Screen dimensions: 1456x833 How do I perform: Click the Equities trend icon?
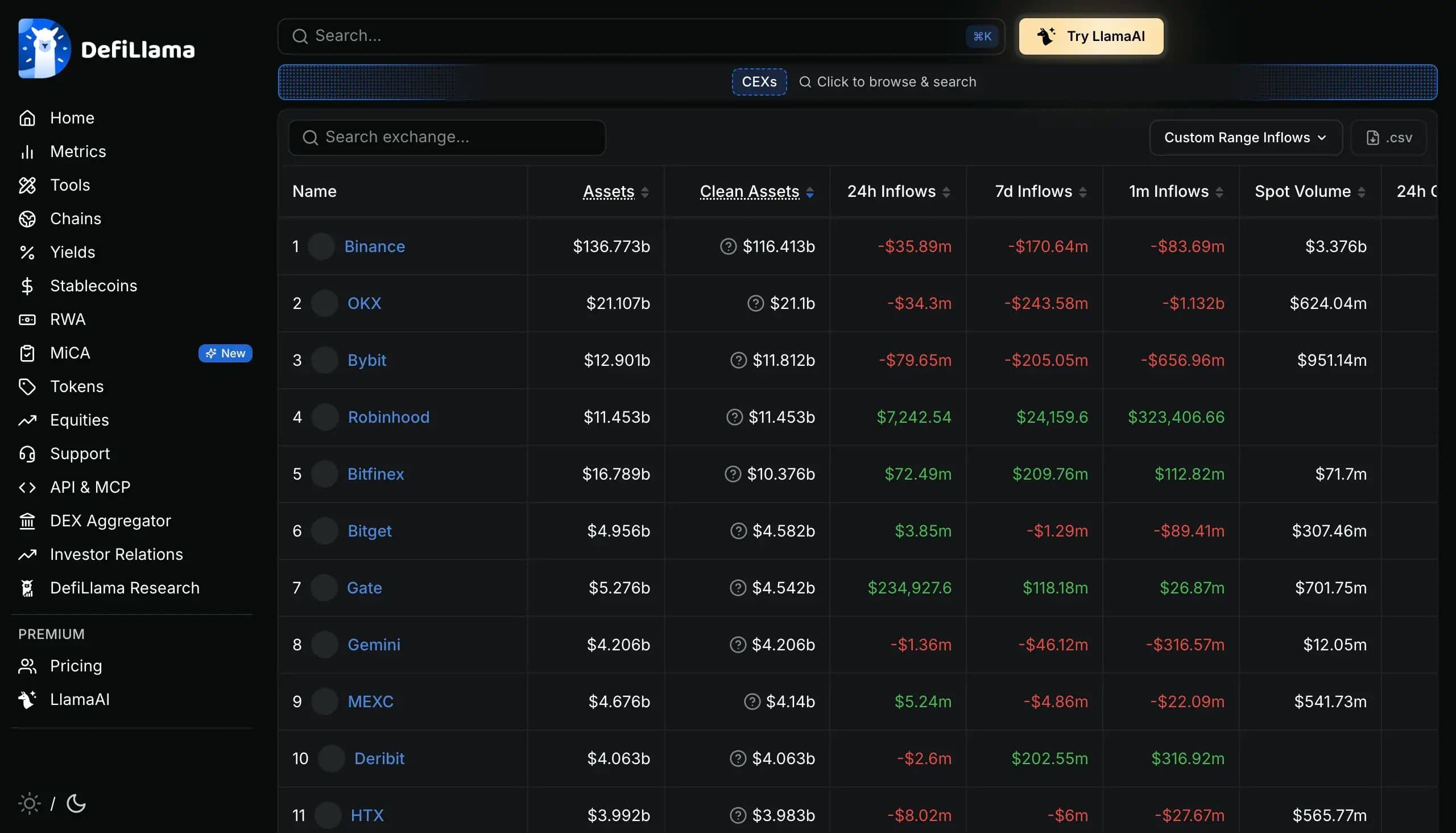[x=27, y=420]
